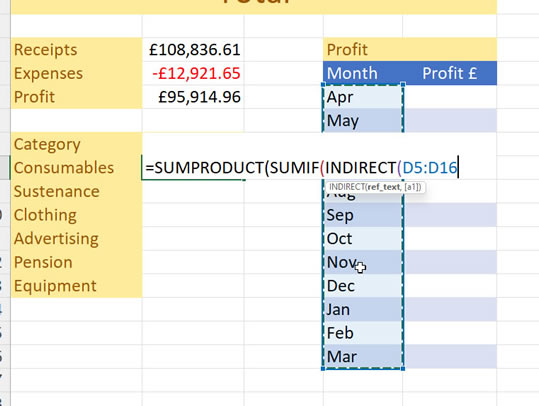This screenshot has height=406, width=539.
Task: Select the Apr month cell
Action: click(363, 97)
